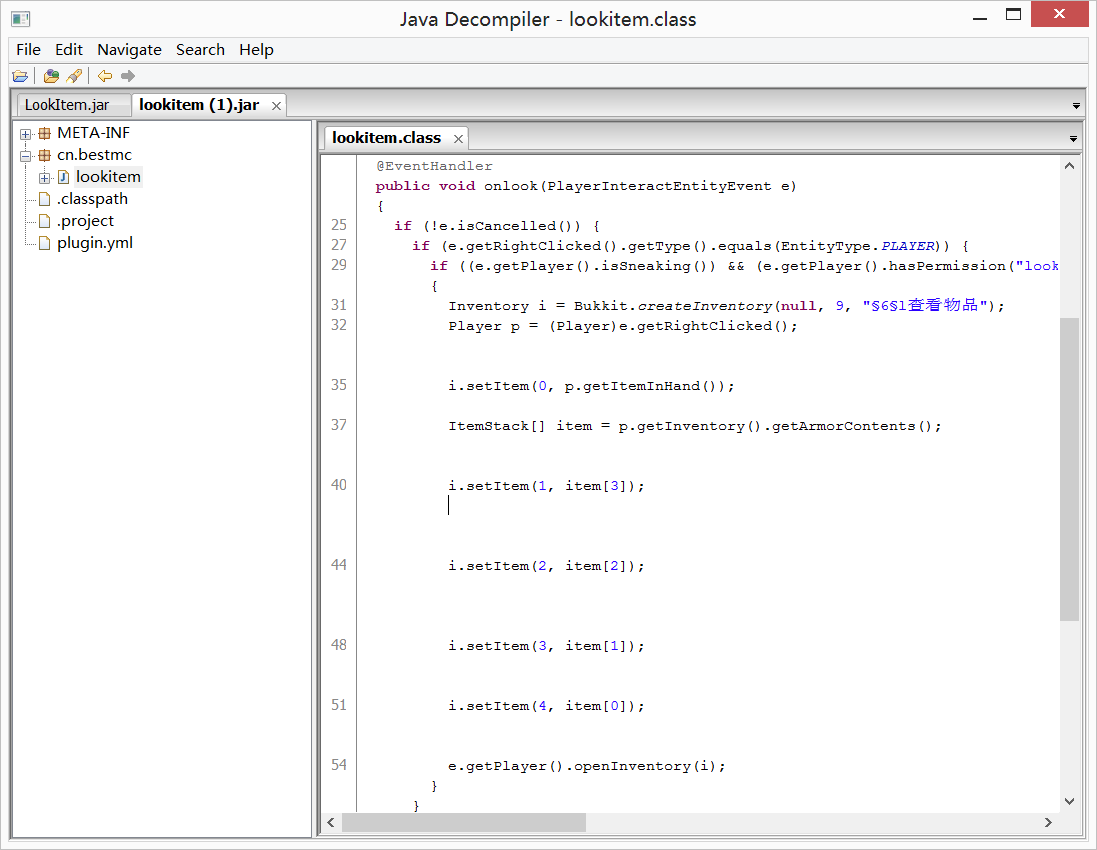Expand the lookitem class node

point(44,178)
